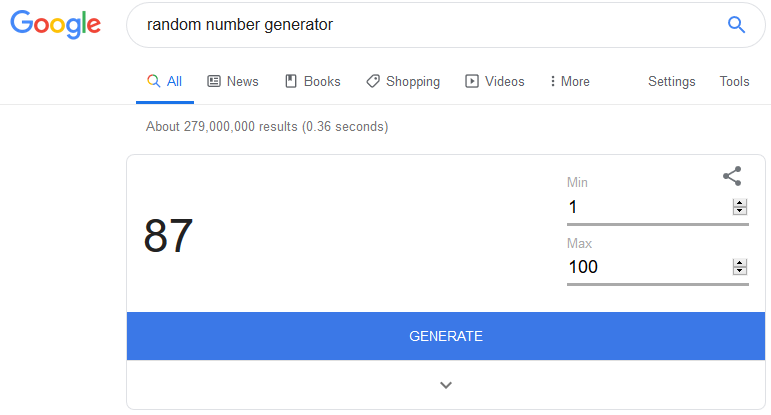Click the search box text field
The height and width of the screenshot is (415, 771).
(x=420, y=25)
